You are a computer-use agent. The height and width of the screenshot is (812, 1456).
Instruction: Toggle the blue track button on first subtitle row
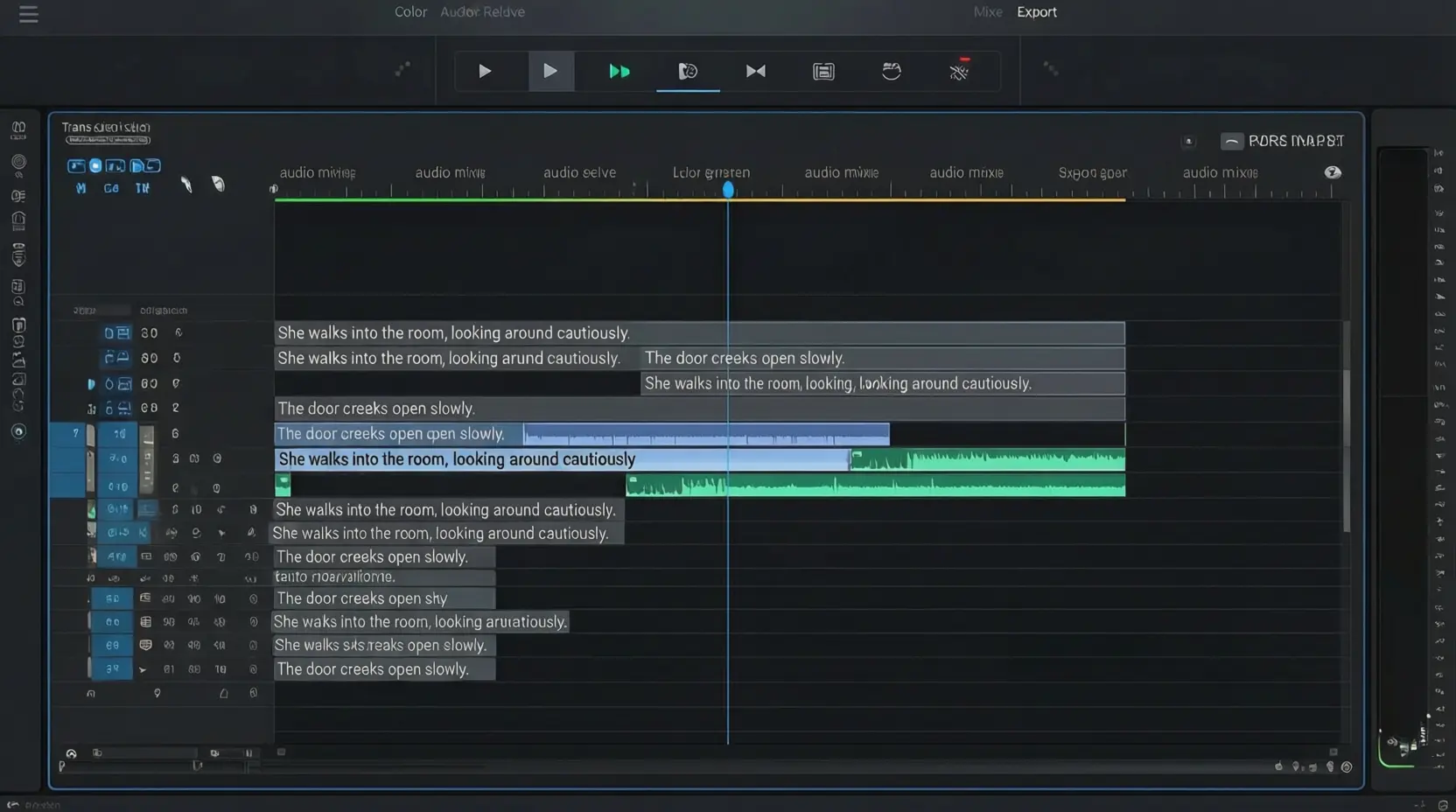116,333
